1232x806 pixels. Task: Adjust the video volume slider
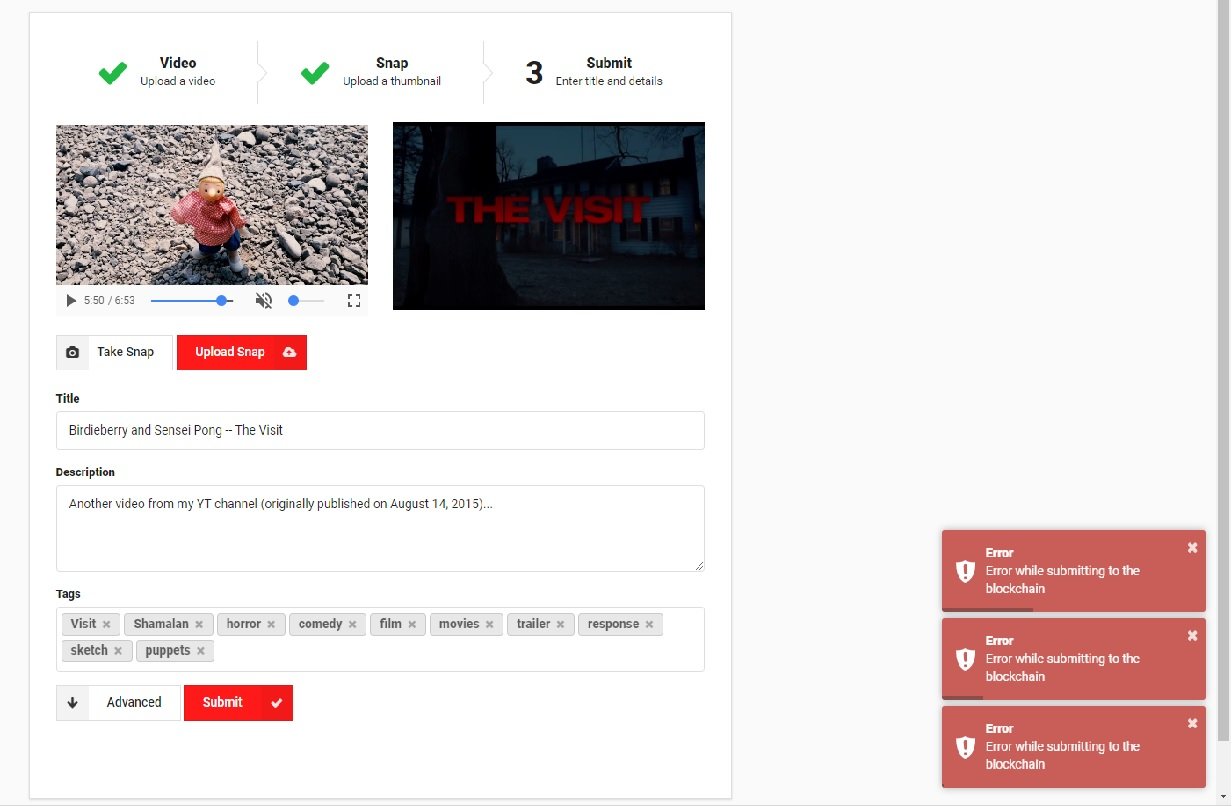(306, 300)
